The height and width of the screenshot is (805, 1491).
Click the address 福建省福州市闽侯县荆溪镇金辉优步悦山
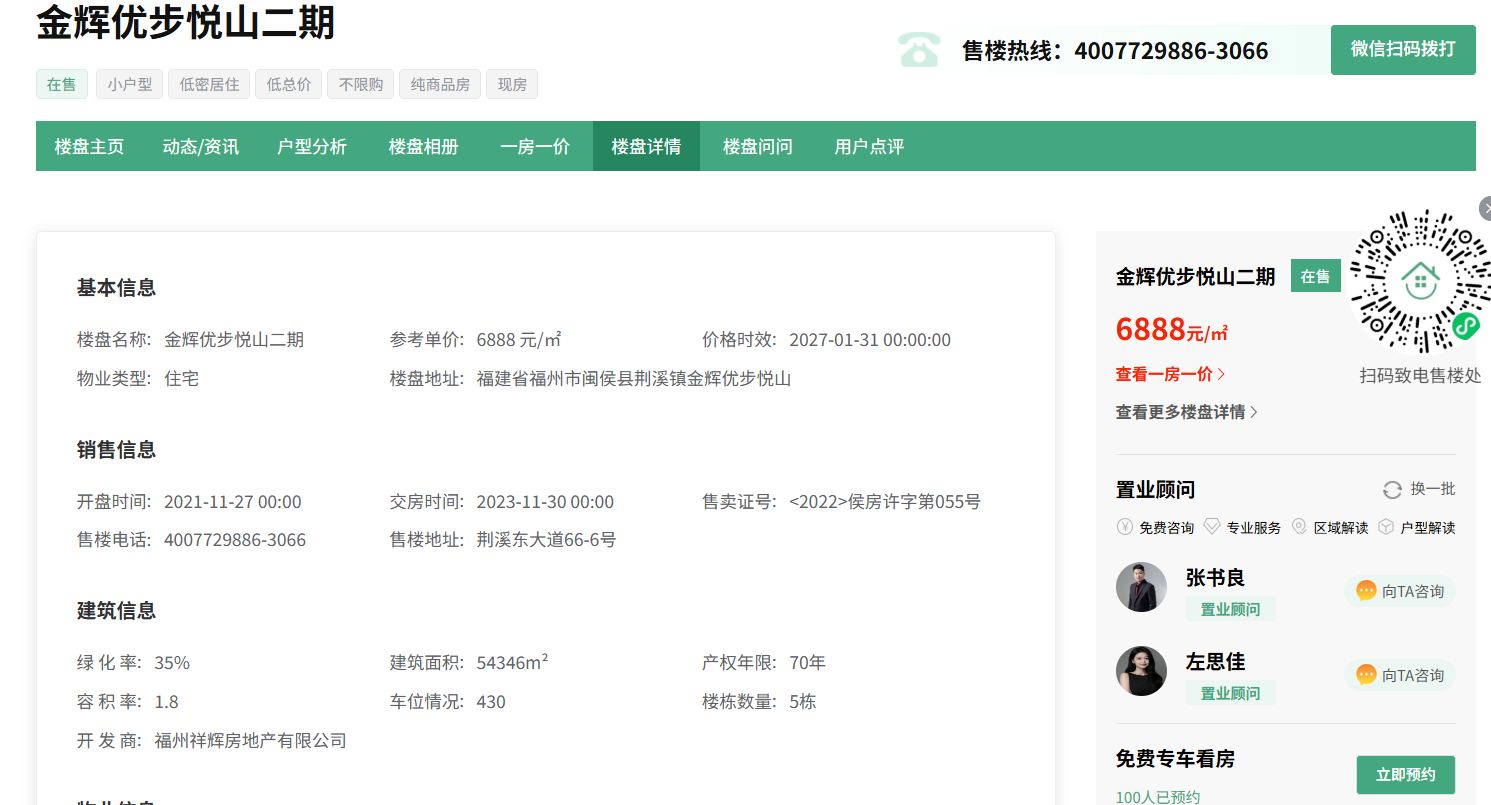point(634,379)
